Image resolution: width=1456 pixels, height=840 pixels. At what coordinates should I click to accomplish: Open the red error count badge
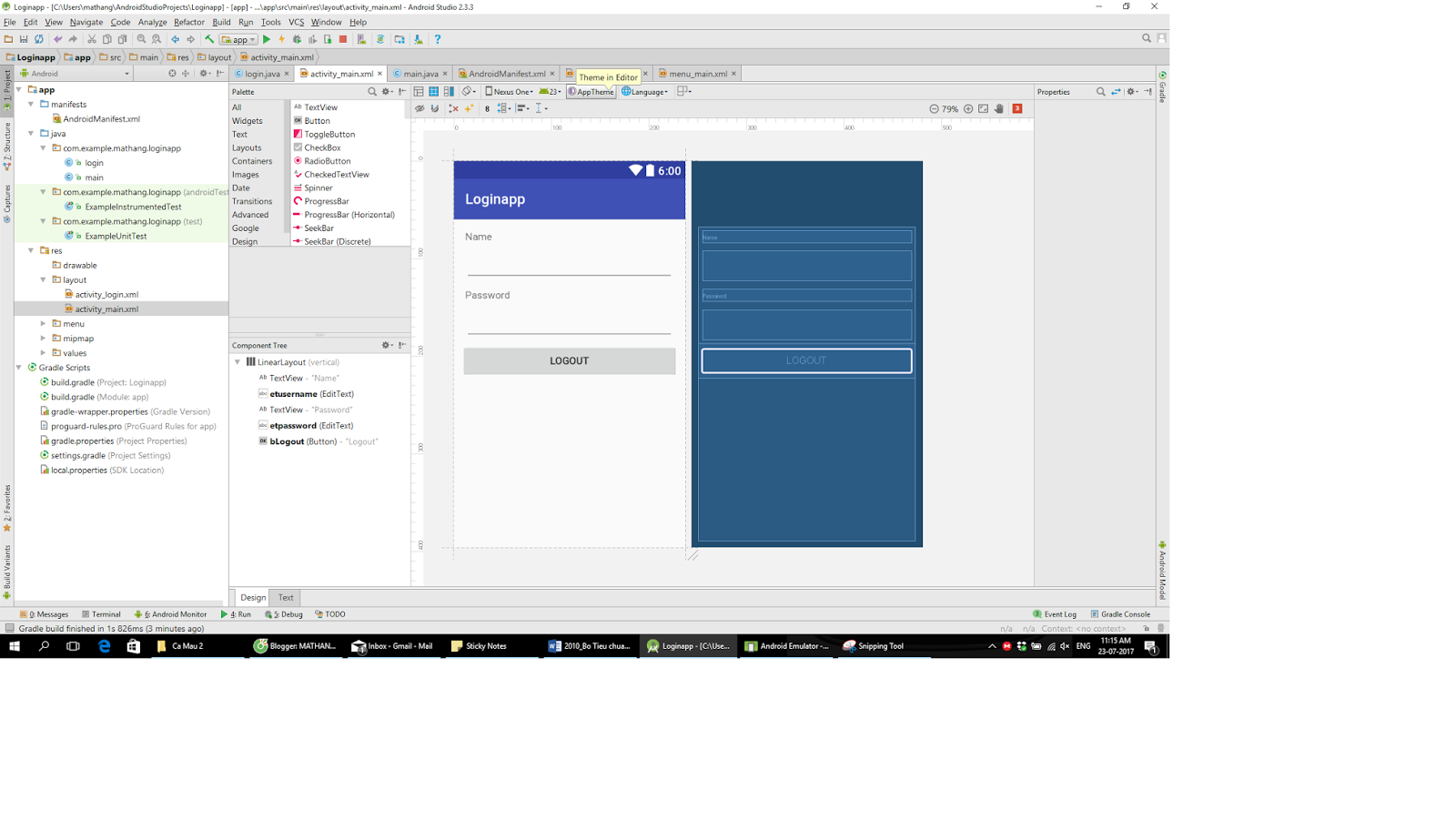(1017, 108)
